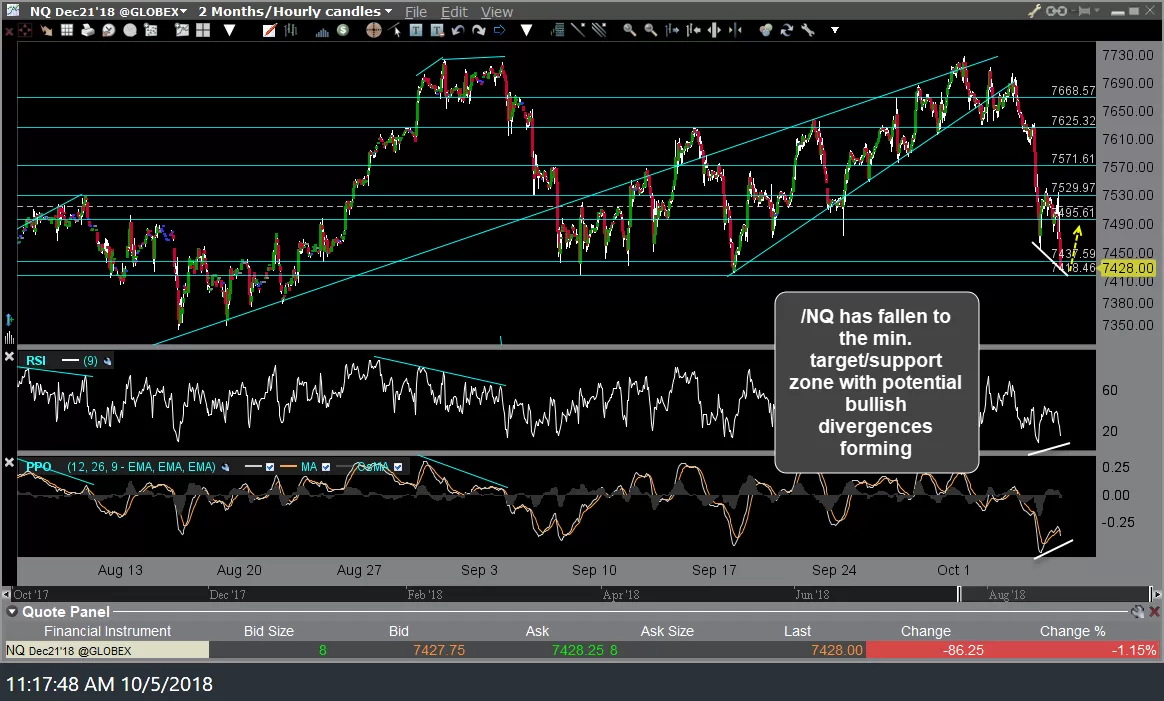Click the candlestick bars icon
The width and height of the screenshot is (1164, 701).
click(x=290, y=30)
